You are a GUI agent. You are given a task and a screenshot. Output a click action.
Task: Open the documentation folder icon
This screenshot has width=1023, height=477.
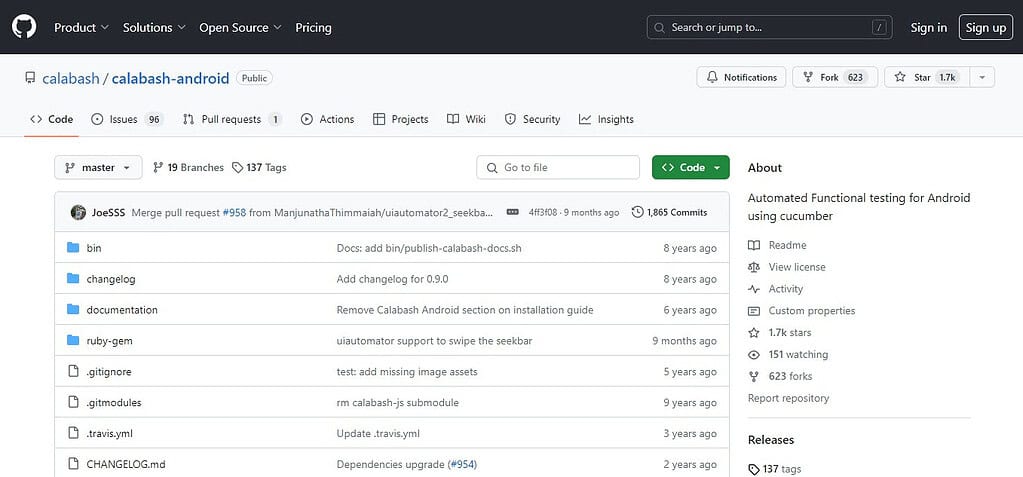pyautogui.click(x=73, y=309)
